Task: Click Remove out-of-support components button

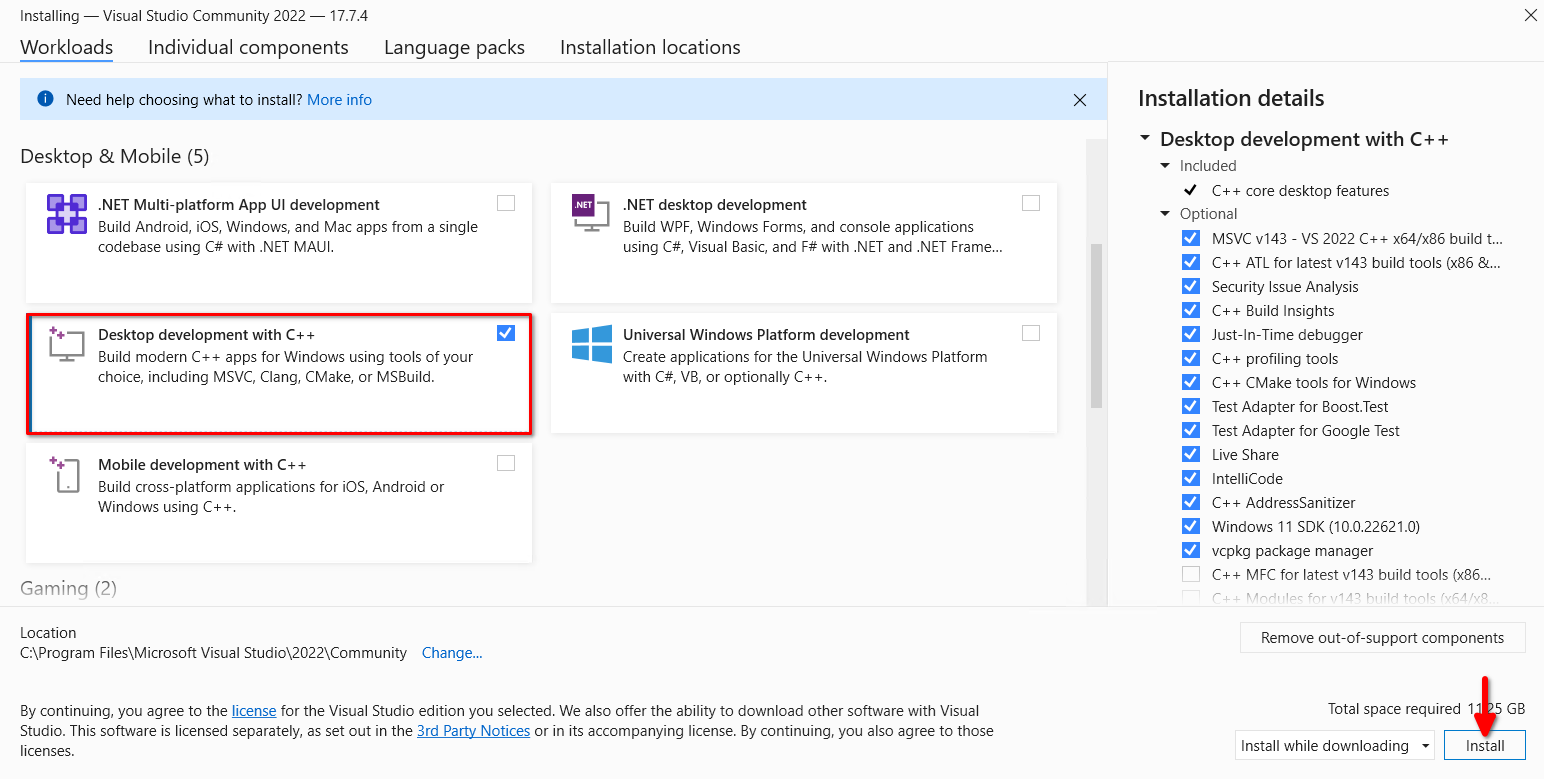Action: click(x=1382, y=638)
